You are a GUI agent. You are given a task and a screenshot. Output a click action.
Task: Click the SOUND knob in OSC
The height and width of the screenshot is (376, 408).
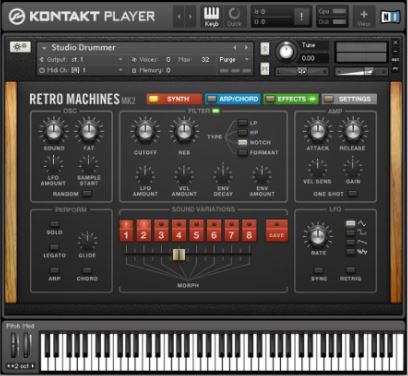click(x=53, y=131)
